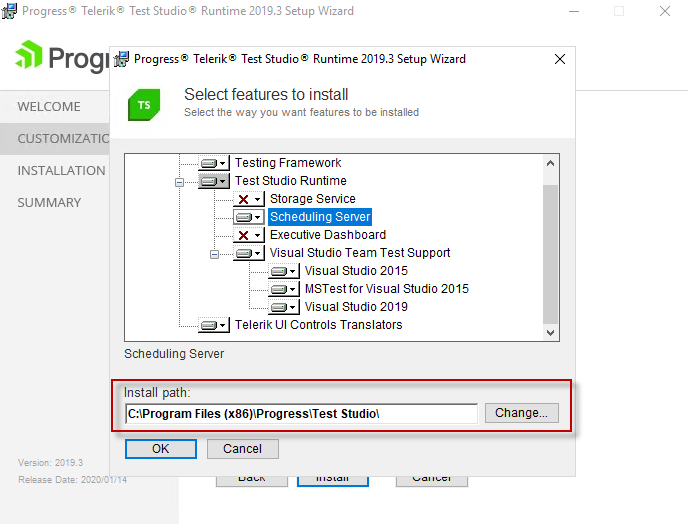Screen dimensions: 688x524
Task: Select the Visual Studio 2015 feature label
Action: [x=356, y=271]
